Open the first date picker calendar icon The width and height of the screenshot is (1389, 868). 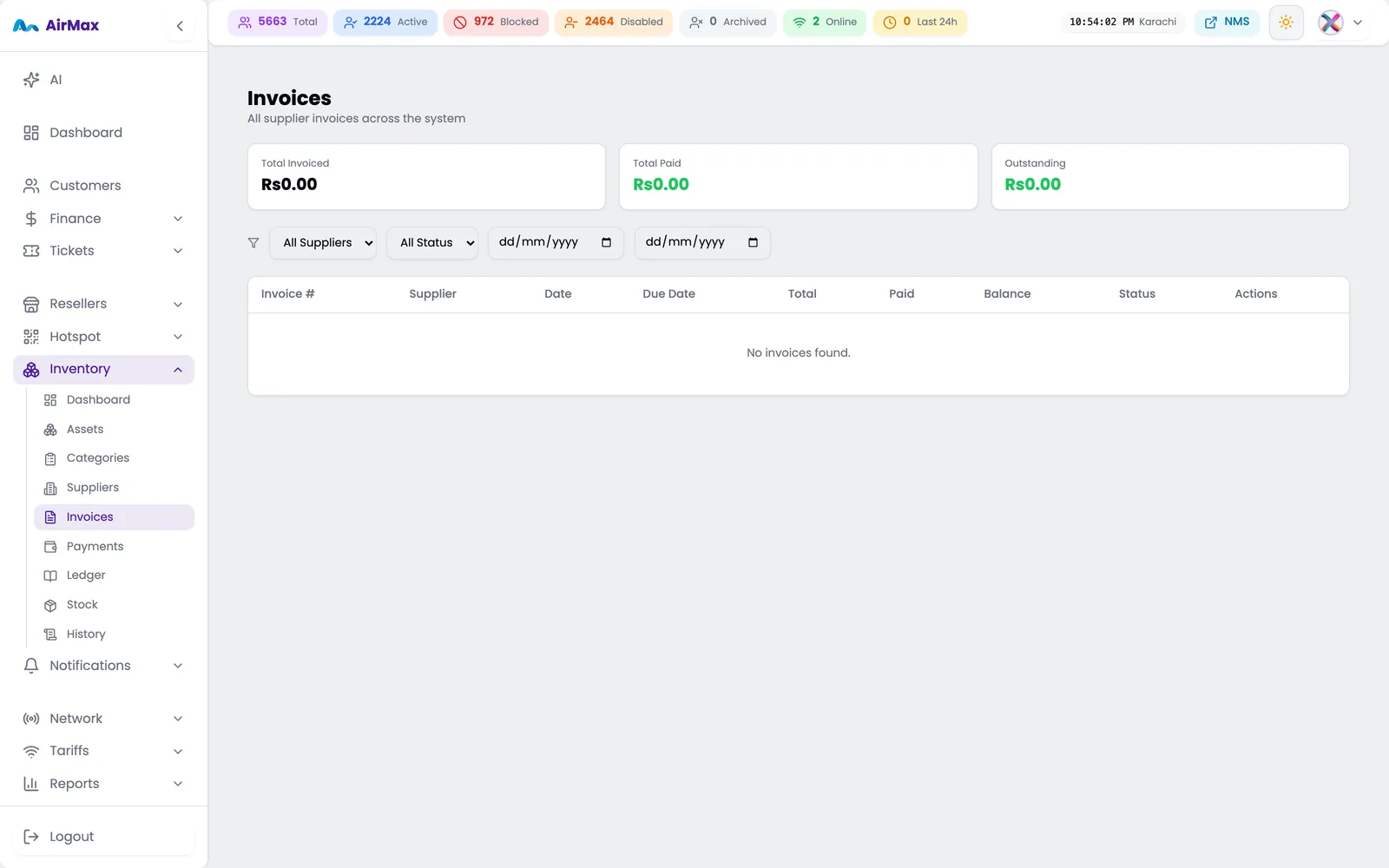[x=606, y=242]
